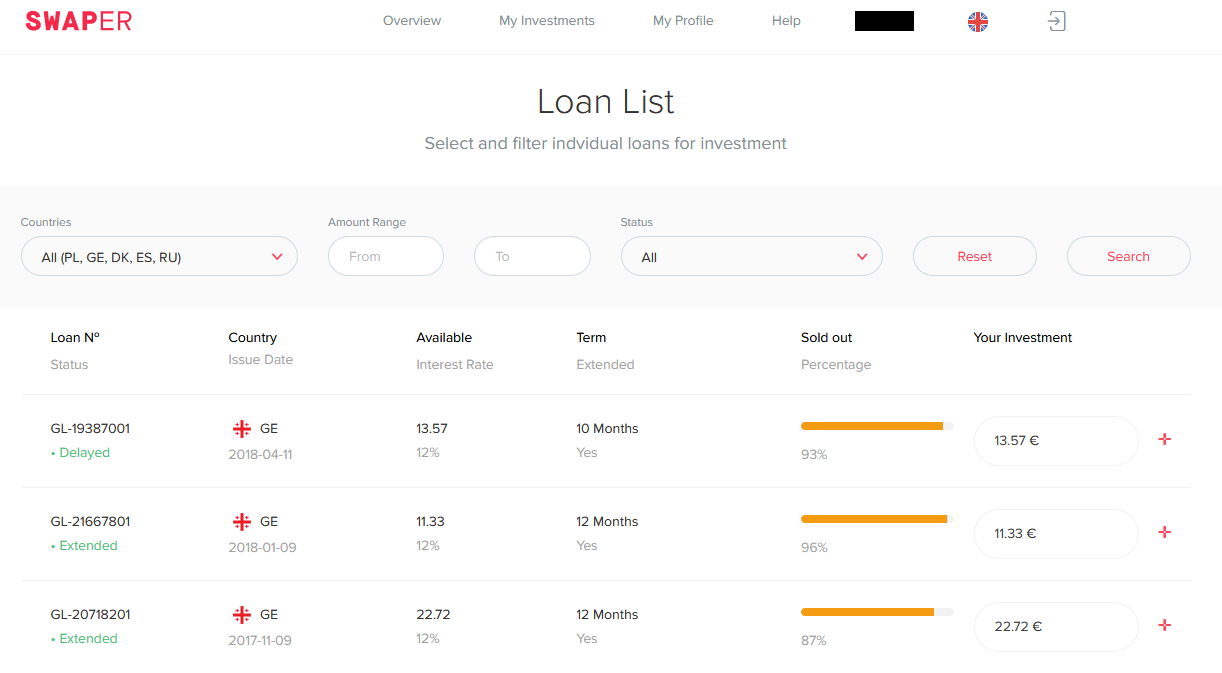Viewport: 1222px width, 673px height.
Task: Click investment amount field showing 11.33 €
Action: [x=1055, y=534]
